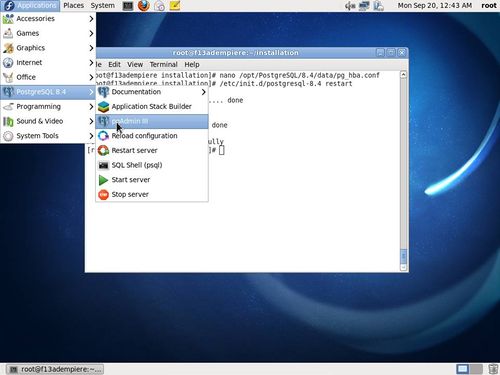
Task: Open the trash icon in bottom panel
Action: tap(493, 369)
